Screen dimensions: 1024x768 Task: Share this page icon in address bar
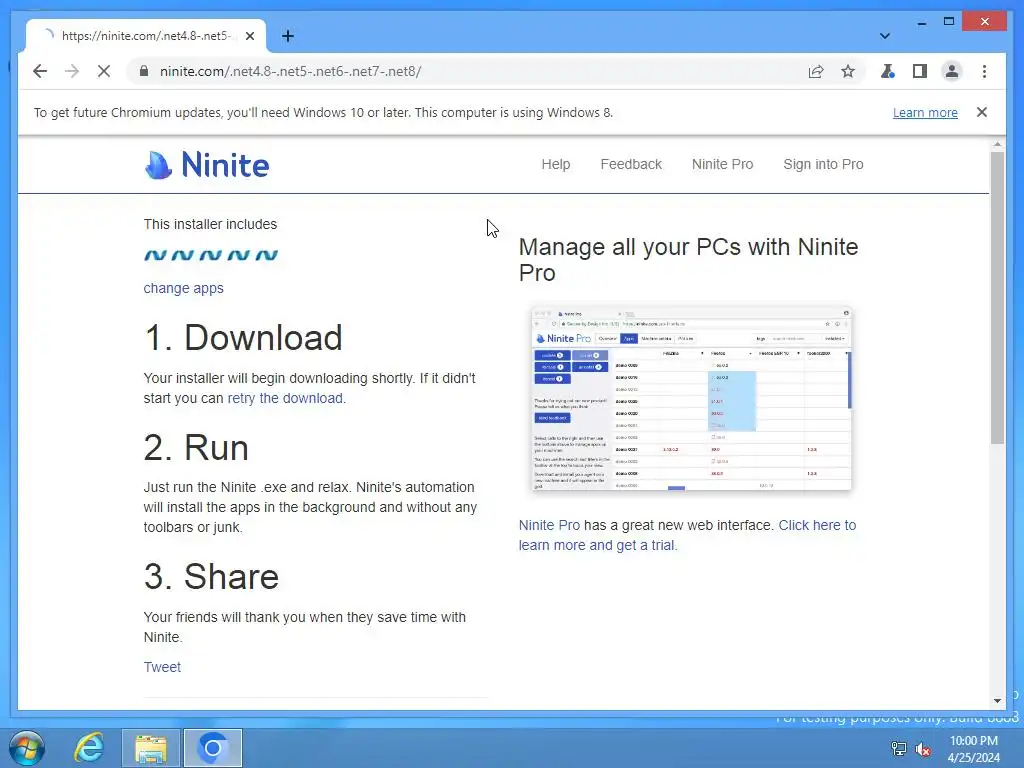point(816,71)
